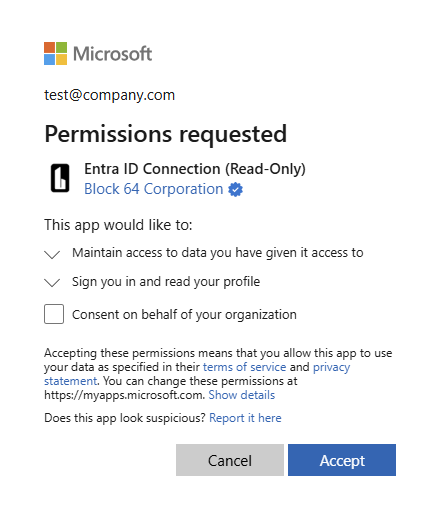This screenshot has width=439, height=517.
Task: Click the Block 64 app icon
Action: (60, 178)
